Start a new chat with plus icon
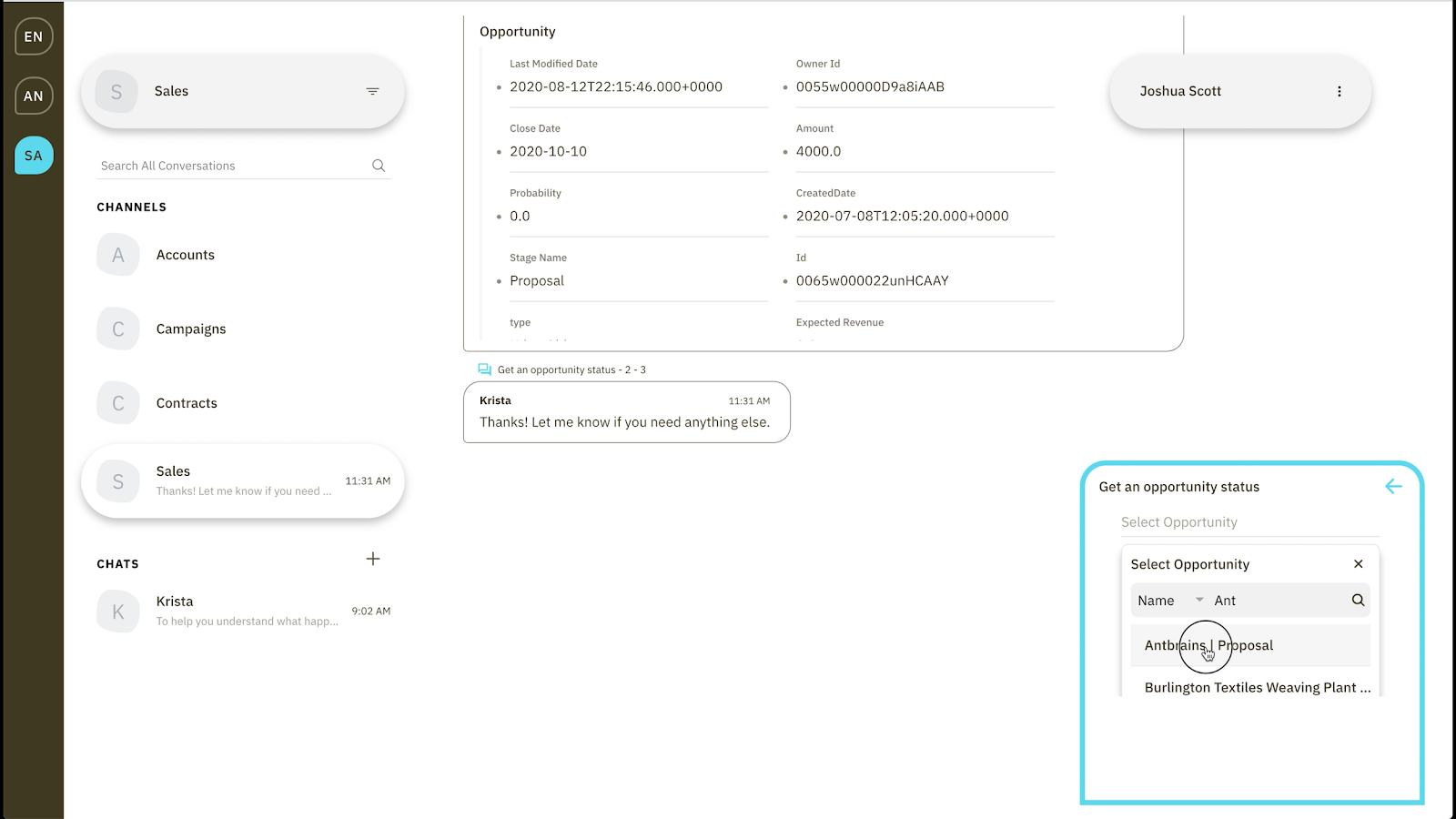Screen dimensions: 1456x819 tap(373, 559)
